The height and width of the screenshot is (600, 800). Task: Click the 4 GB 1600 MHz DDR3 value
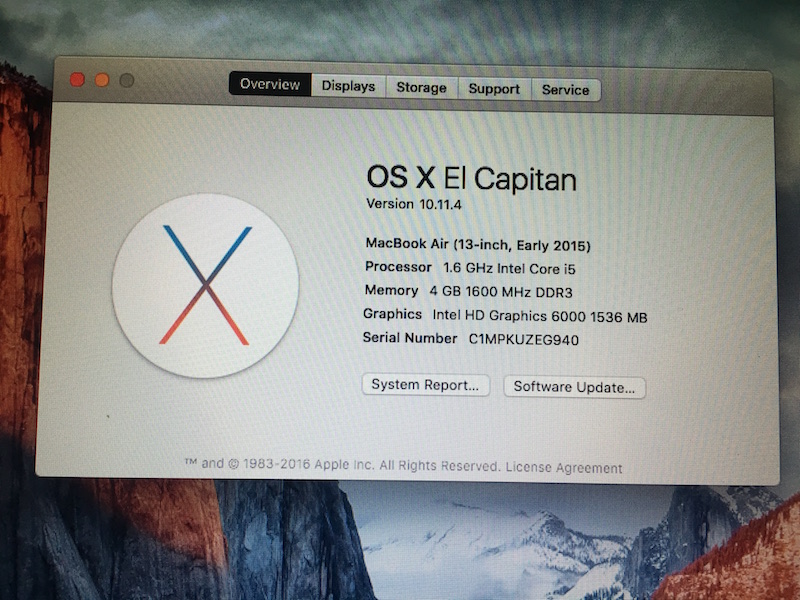501,292
